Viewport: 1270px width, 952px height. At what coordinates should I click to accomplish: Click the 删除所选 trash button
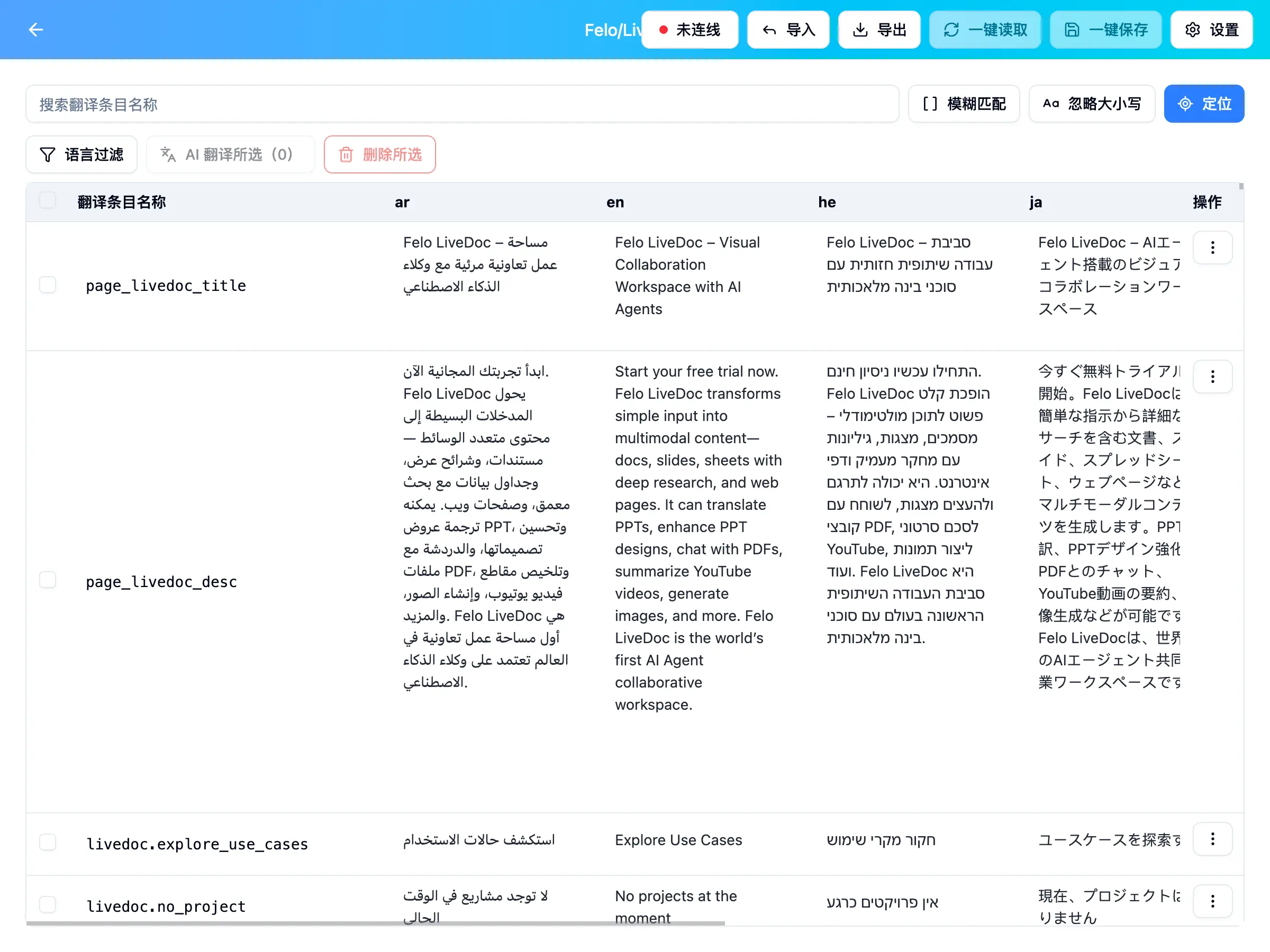tap(379, 154)
